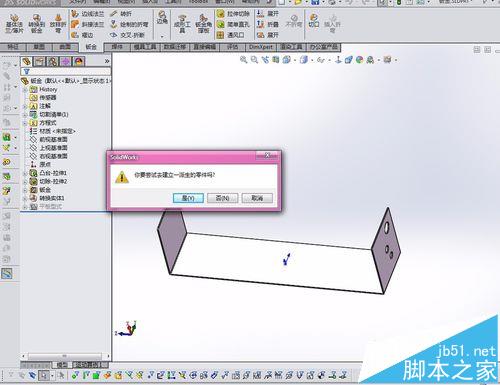Image resolution: width=500 pixels, height=385 pixels.
Task: Click the Rip (切口) tool
Action: pyautogui.click(x=313, y=20)
